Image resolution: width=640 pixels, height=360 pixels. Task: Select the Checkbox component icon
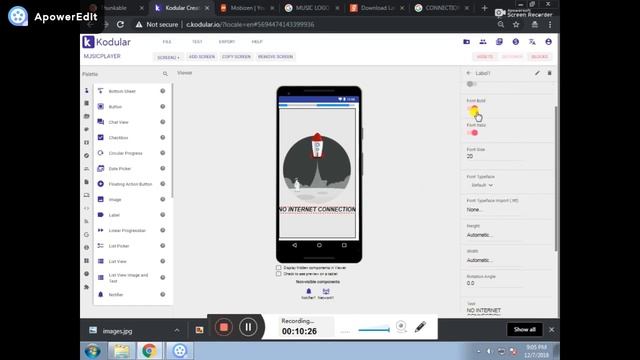pyautogui.click(x=100, y=138)
